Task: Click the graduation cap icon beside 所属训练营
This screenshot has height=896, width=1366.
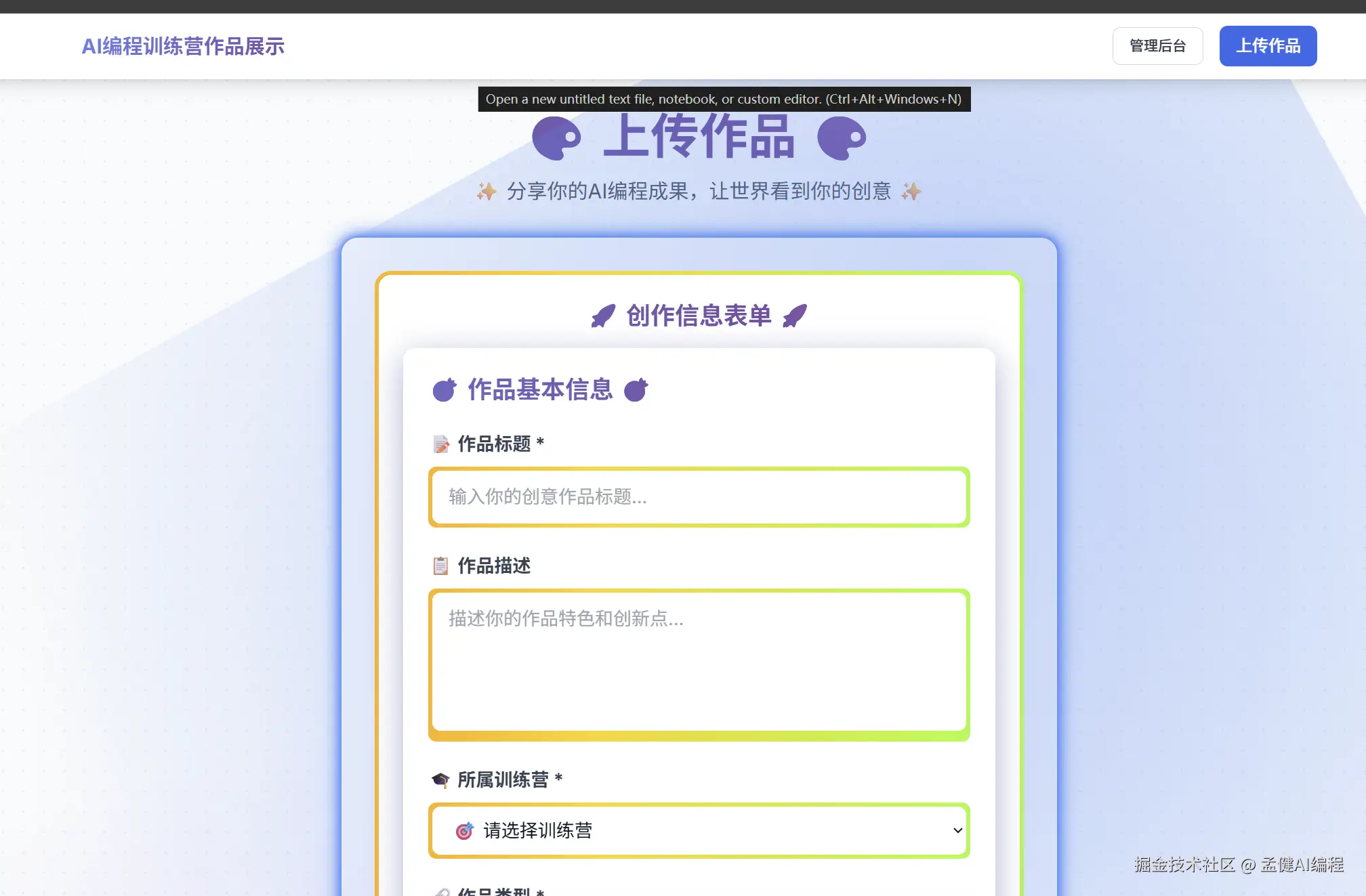Action: coord(440,780)
